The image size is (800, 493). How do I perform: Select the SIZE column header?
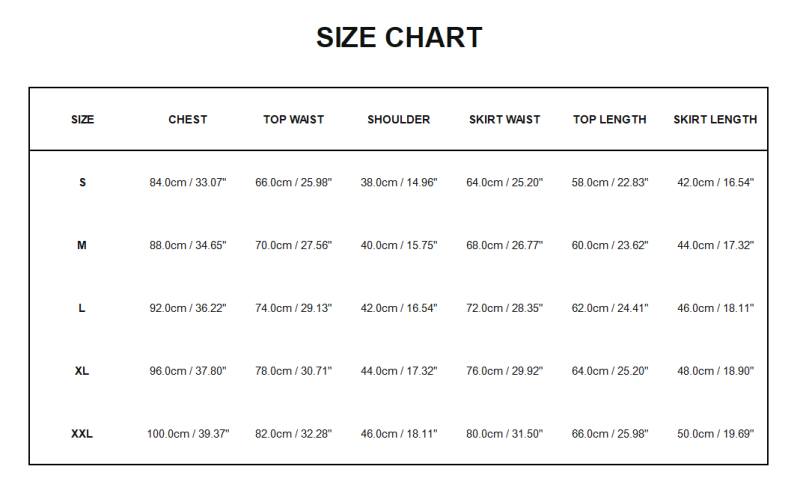83,120
